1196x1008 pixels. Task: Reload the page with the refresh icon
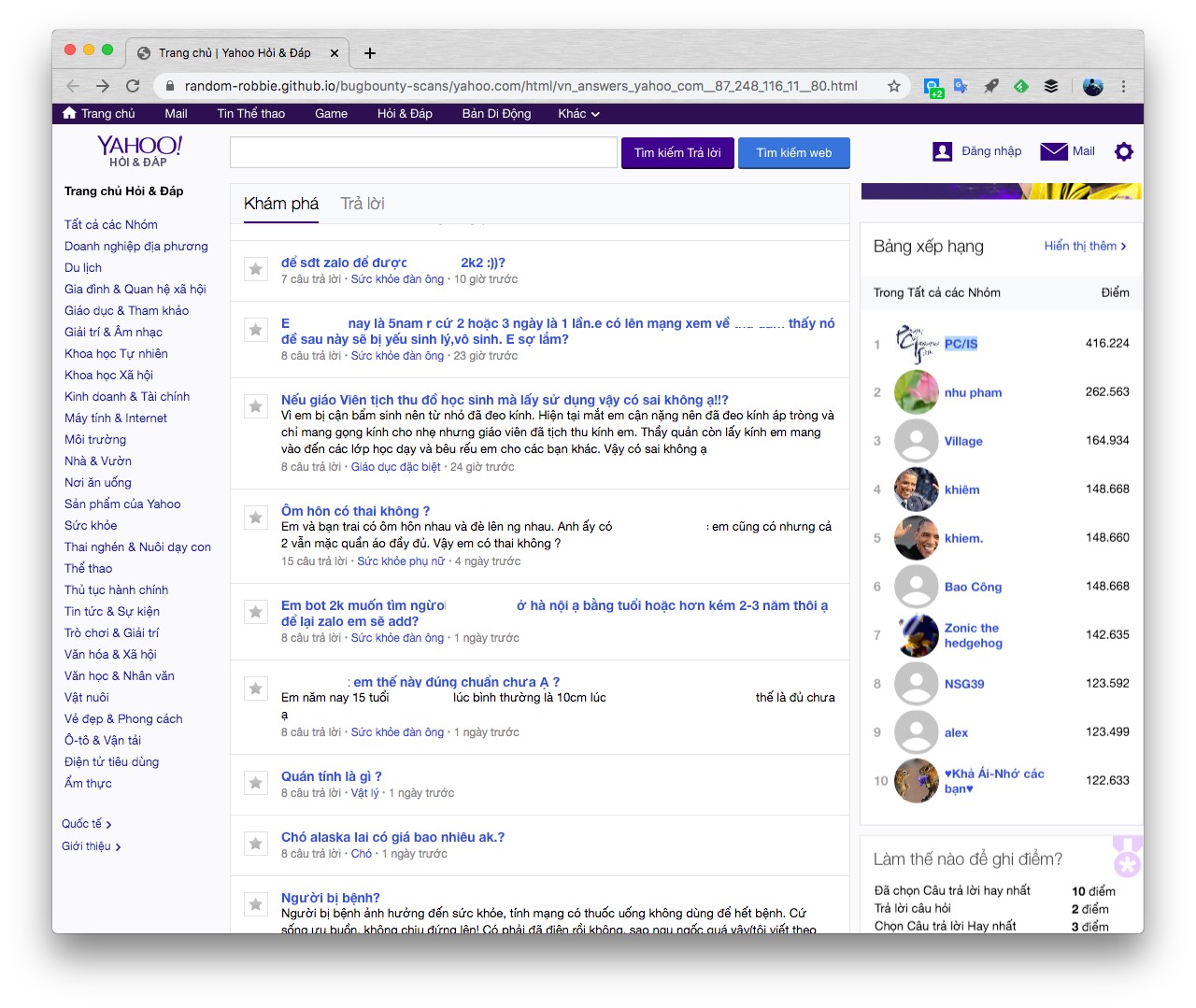pos(133,86)
